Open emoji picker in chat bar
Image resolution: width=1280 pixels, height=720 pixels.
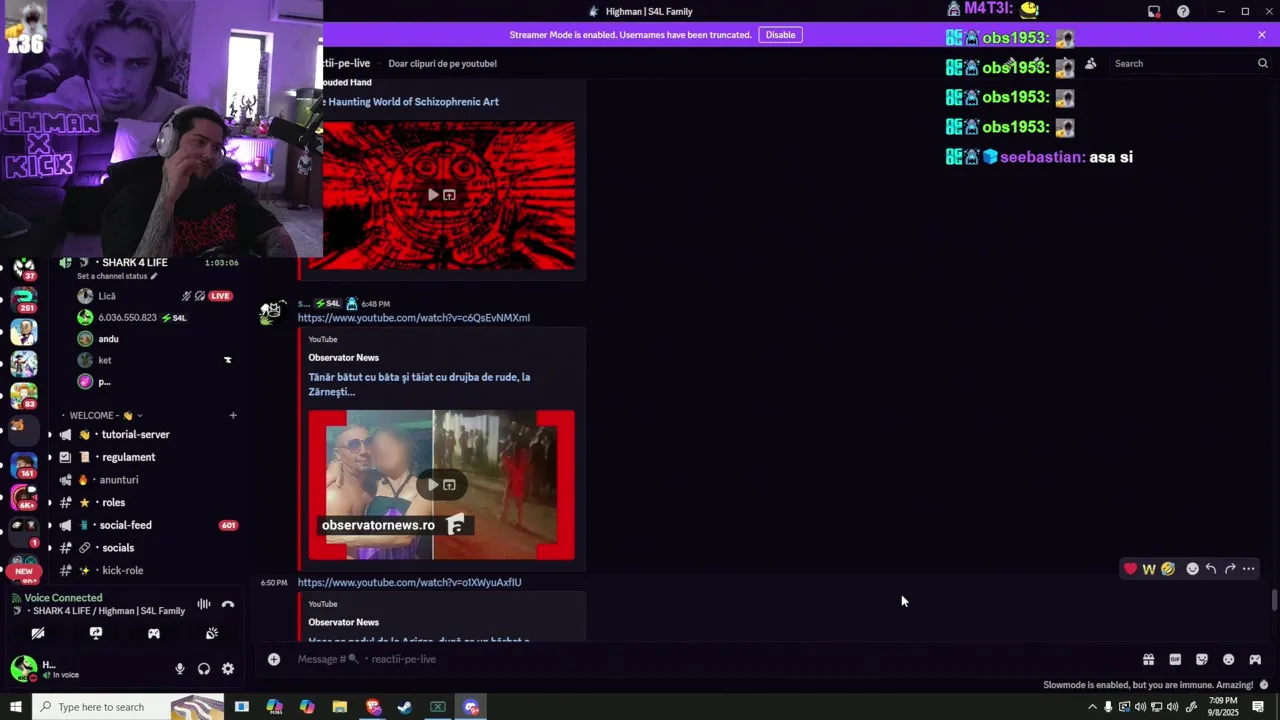[1229, 660]
